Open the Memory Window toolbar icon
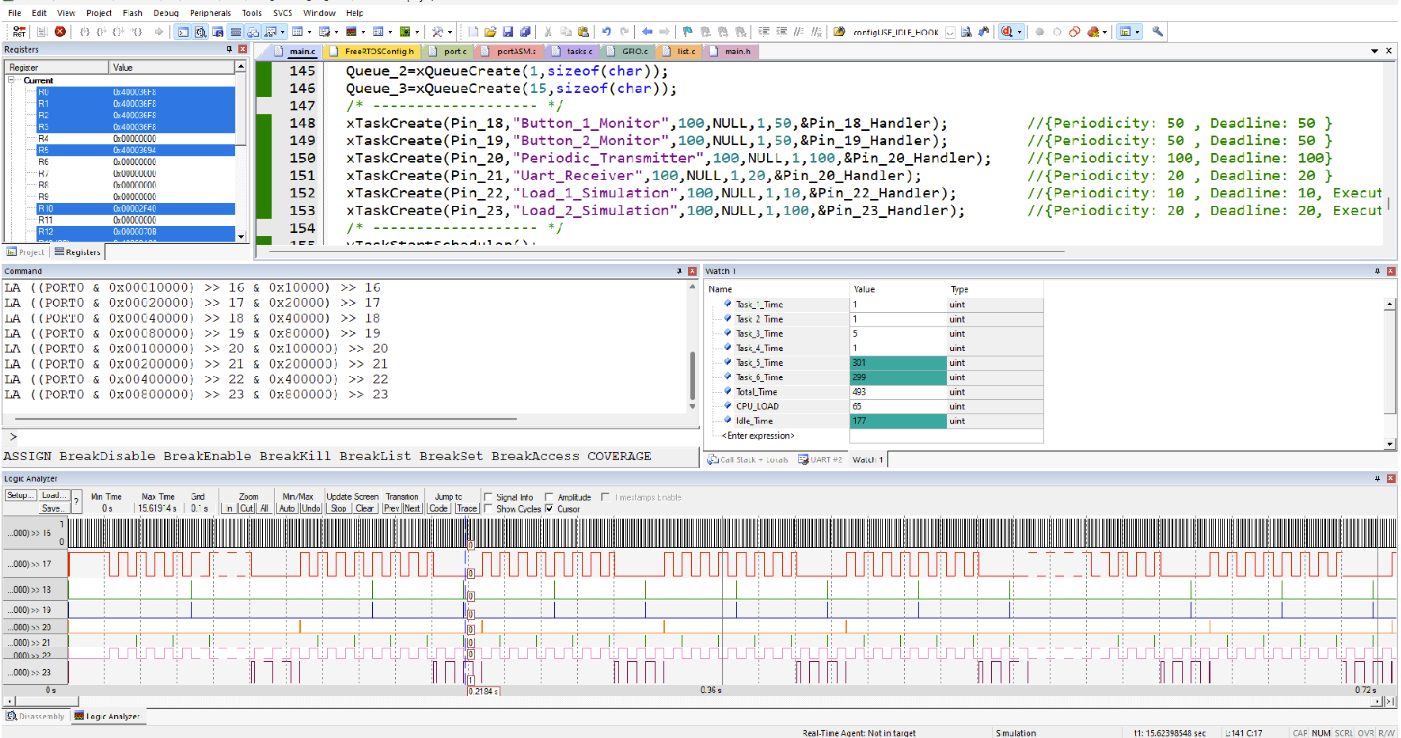The width and height of the screenshot is (1401, 738). [299, 31]
